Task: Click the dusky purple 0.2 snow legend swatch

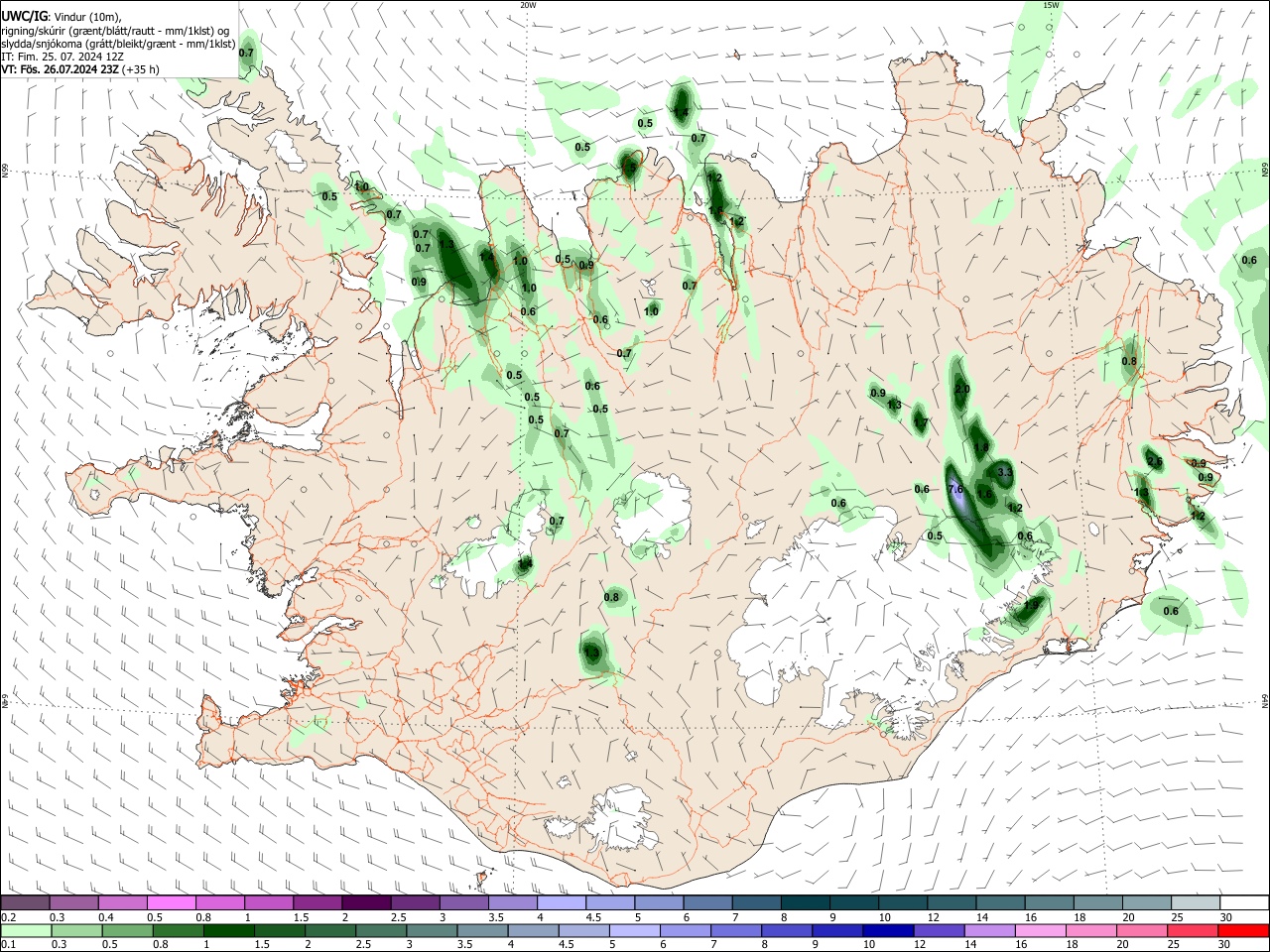Action: 26,903
